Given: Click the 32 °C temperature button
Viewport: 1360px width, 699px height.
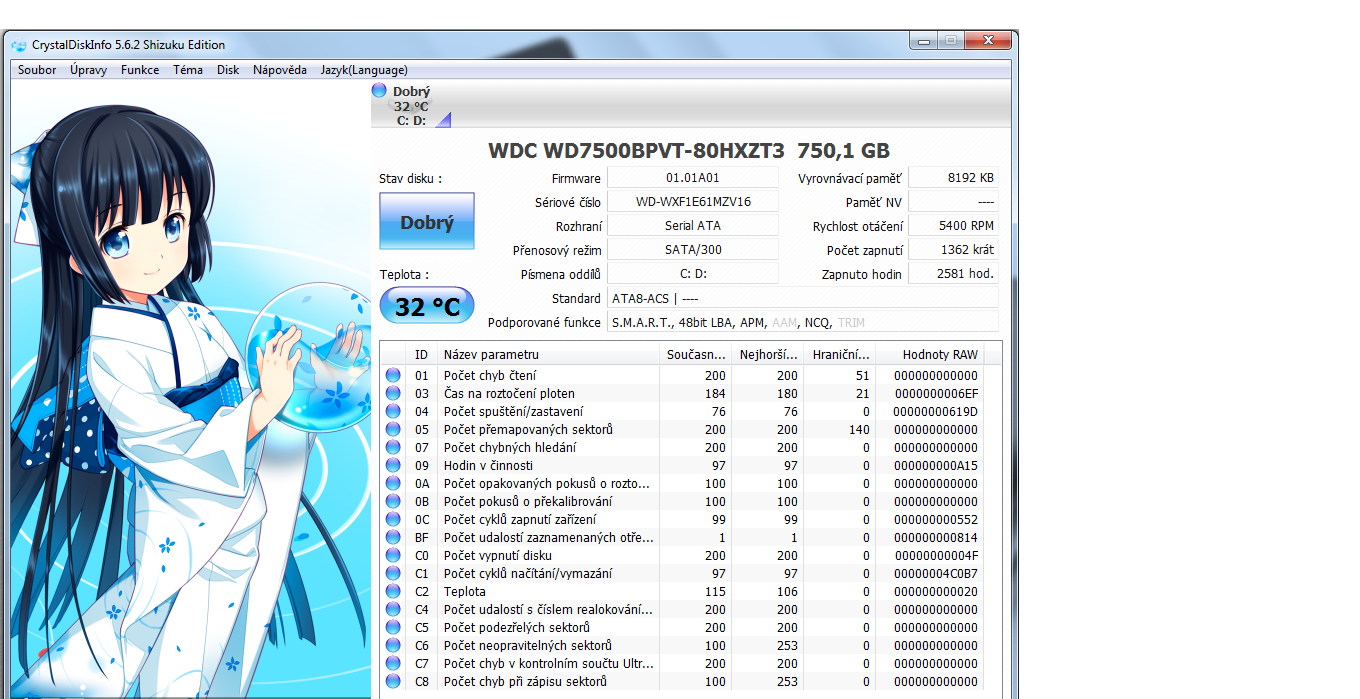Looking at the screenshot, I should (427, 306).
